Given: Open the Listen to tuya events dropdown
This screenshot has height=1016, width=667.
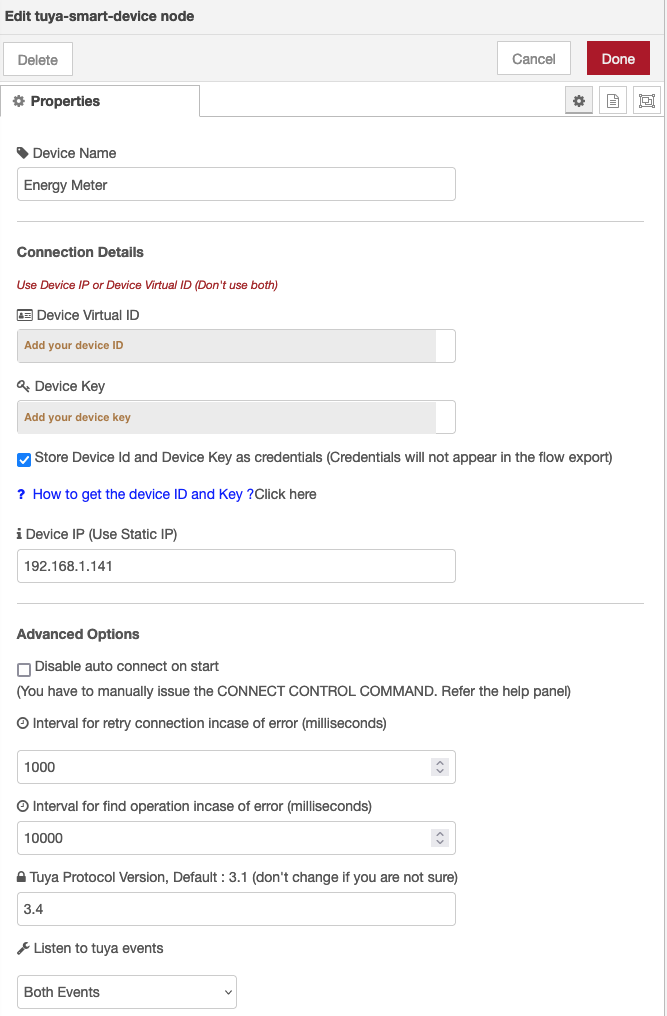Looking at the screenshot, I should click(x=127, y=992).
